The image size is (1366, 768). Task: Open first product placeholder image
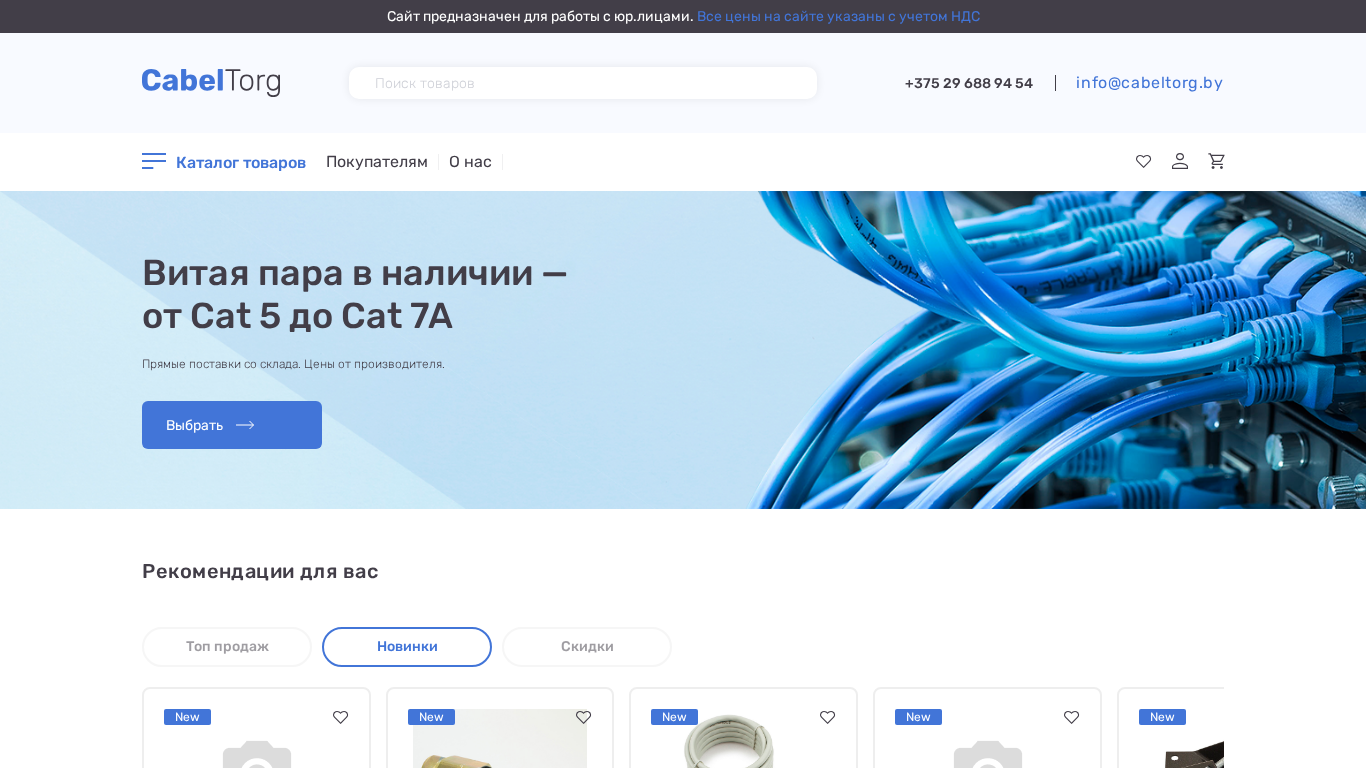(257, 753)
